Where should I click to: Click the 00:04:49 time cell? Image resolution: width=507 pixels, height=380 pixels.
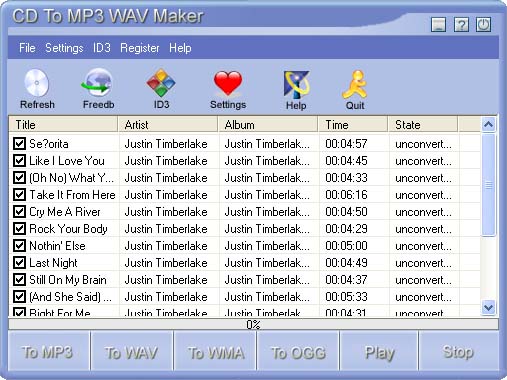coord(346,263)
